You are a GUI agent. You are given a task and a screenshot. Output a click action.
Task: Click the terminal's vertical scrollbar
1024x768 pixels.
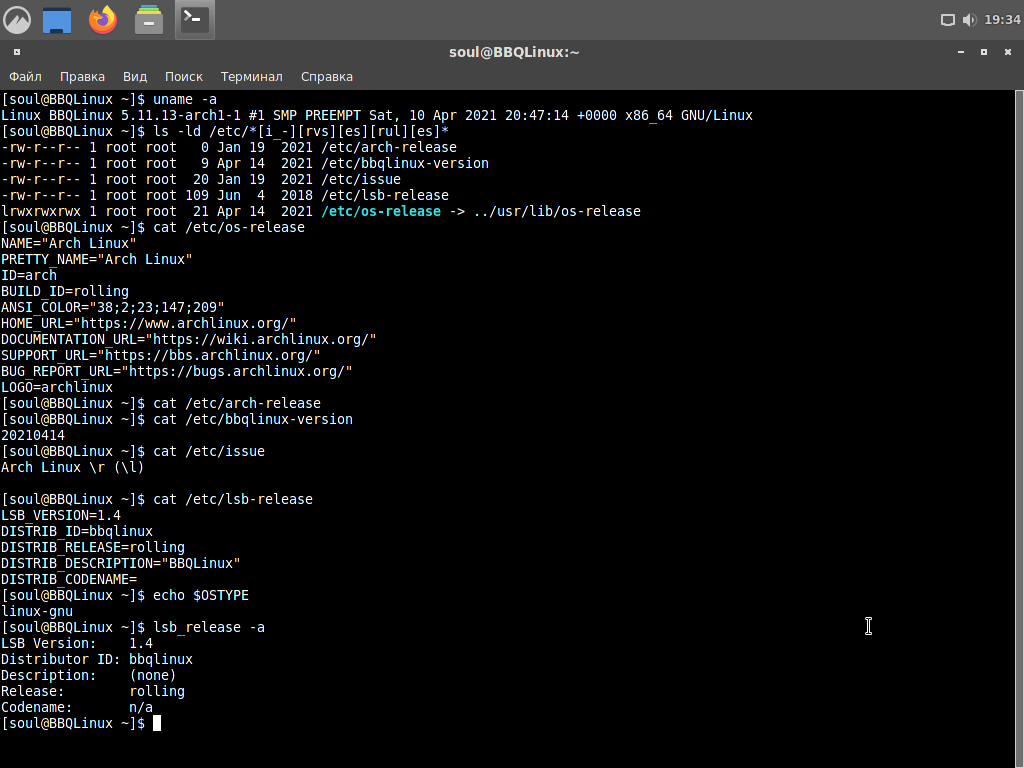pyautogui.click(x=1019, y=428)
